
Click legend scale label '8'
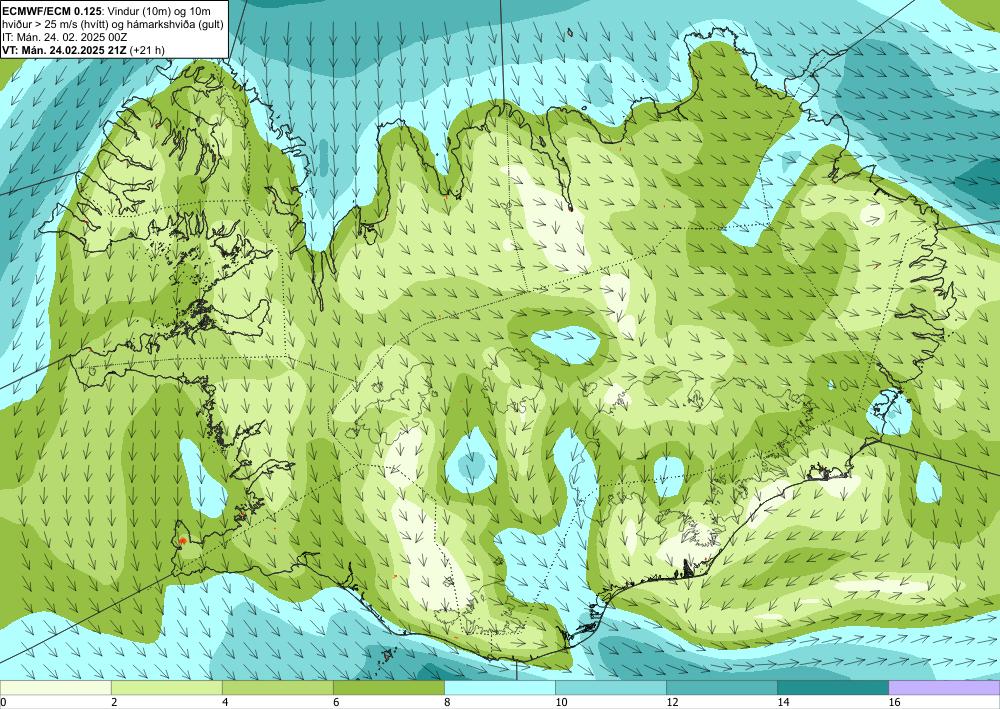click(448, 702)
